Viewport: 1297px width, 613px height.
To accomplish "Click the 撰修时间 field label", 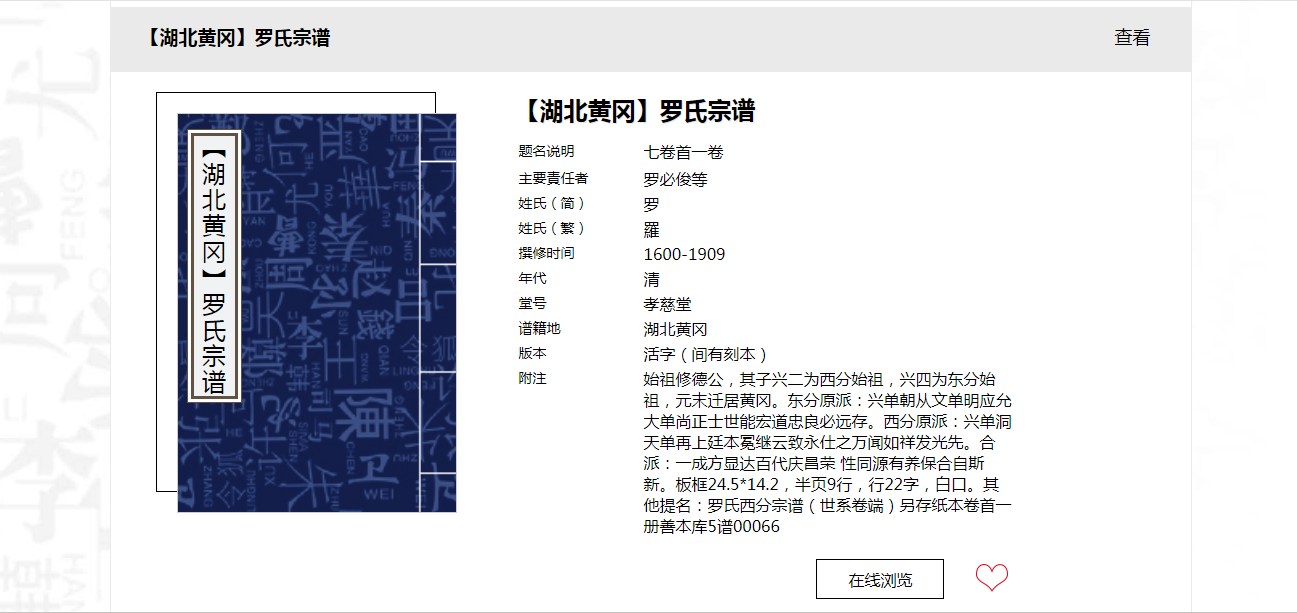I will point(546,254).
